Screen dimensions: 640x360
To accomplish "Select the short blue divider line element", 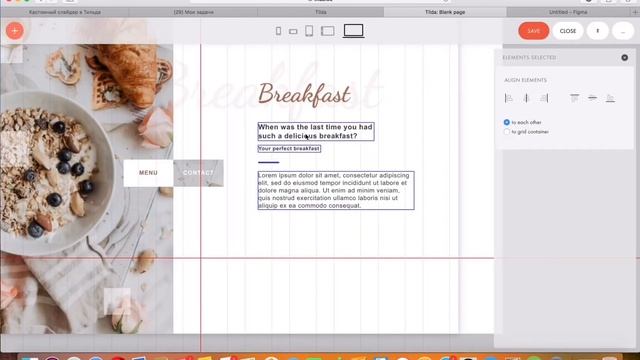I will coord(269,162).
